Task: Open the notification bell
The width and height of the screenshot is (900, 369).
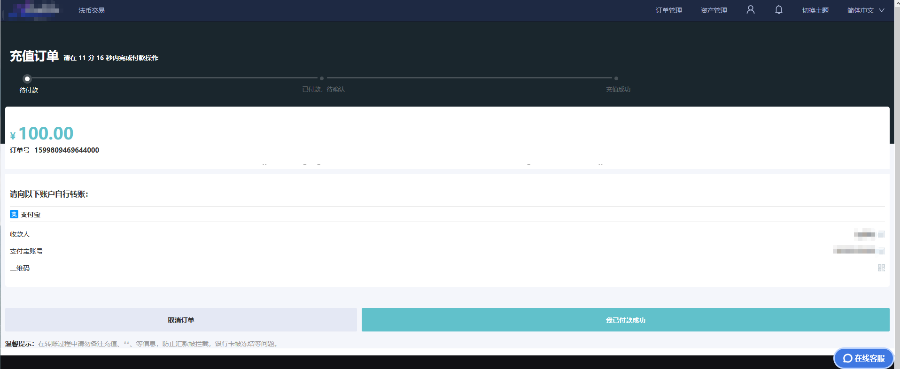Action: pyautogui.click(x=779, y=10)
